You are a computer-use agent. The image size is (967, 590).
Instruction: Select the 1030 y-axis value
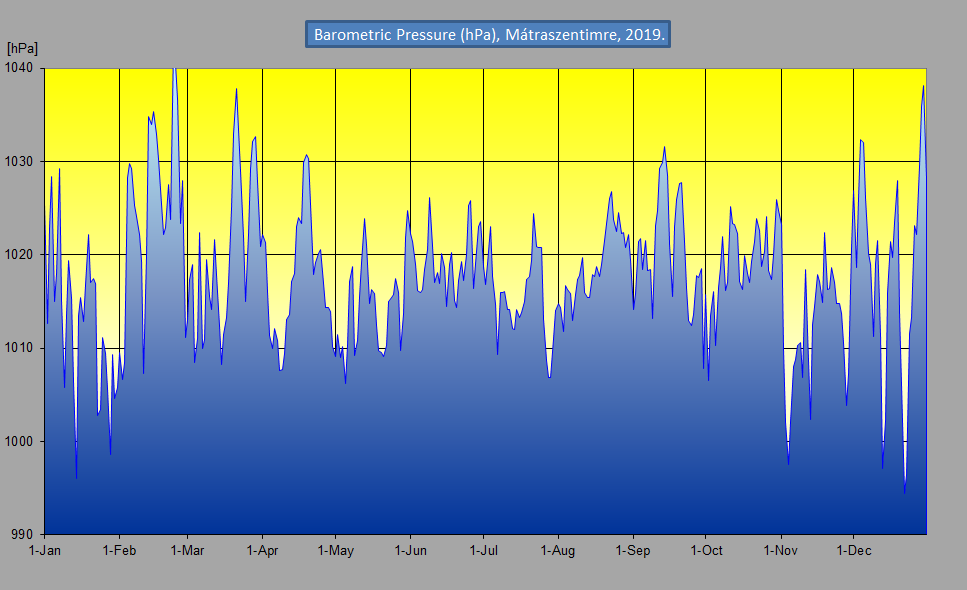pos(20,161)
